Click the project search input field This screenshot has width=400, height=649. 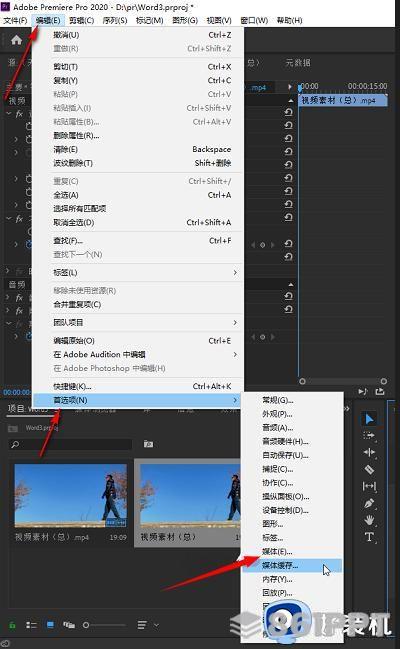coord(70,445)
